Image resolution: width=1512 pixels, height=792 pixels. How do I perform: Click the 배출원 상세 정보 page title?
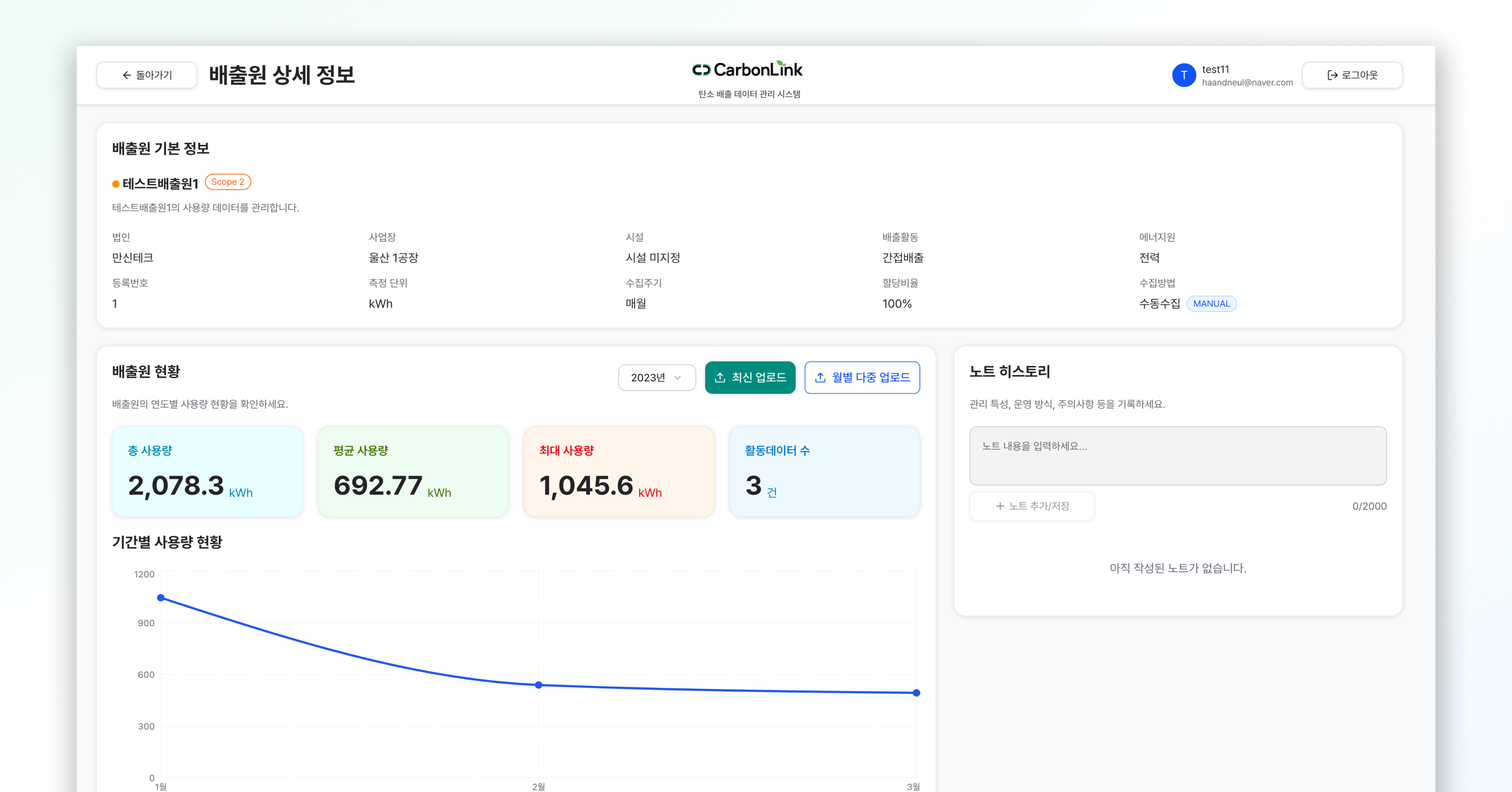coord(282,75)
